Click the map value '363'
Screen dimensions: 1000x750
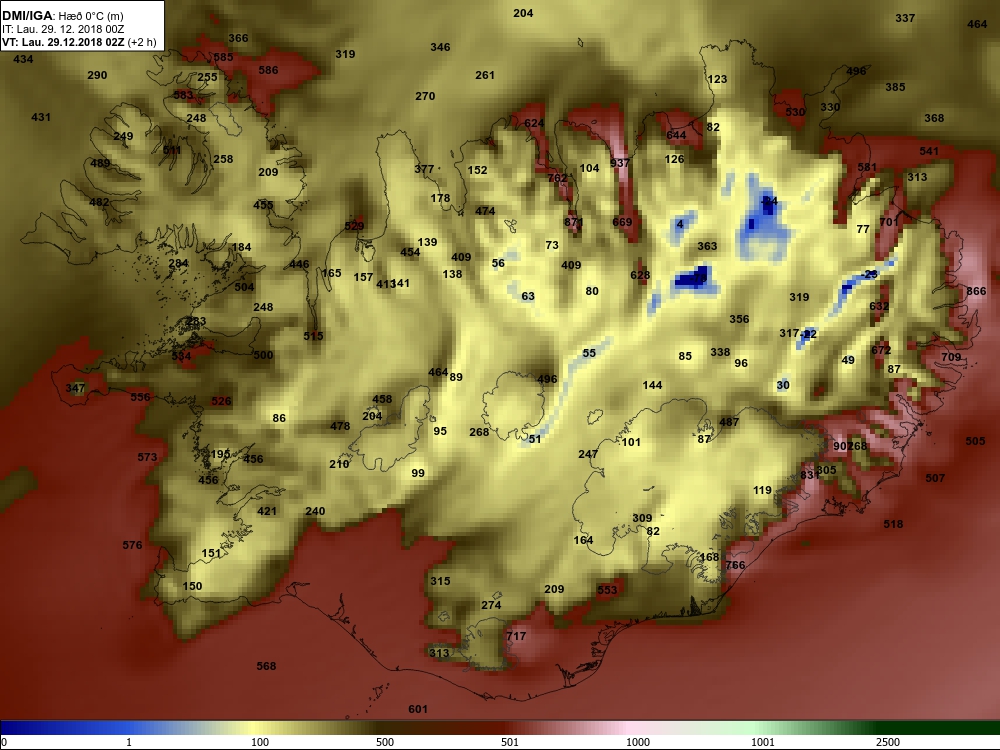point(707,246)
